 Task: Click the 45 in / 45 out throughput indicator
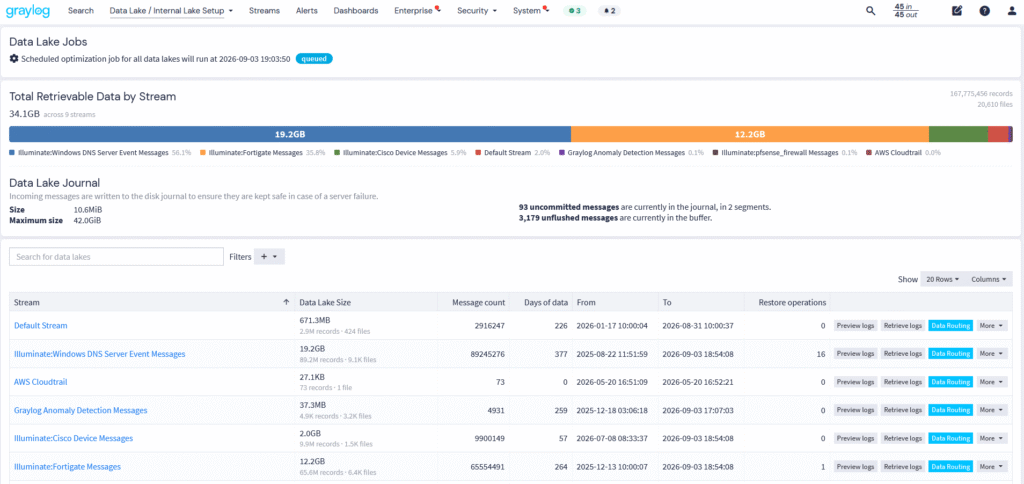[x=906, y=10]
